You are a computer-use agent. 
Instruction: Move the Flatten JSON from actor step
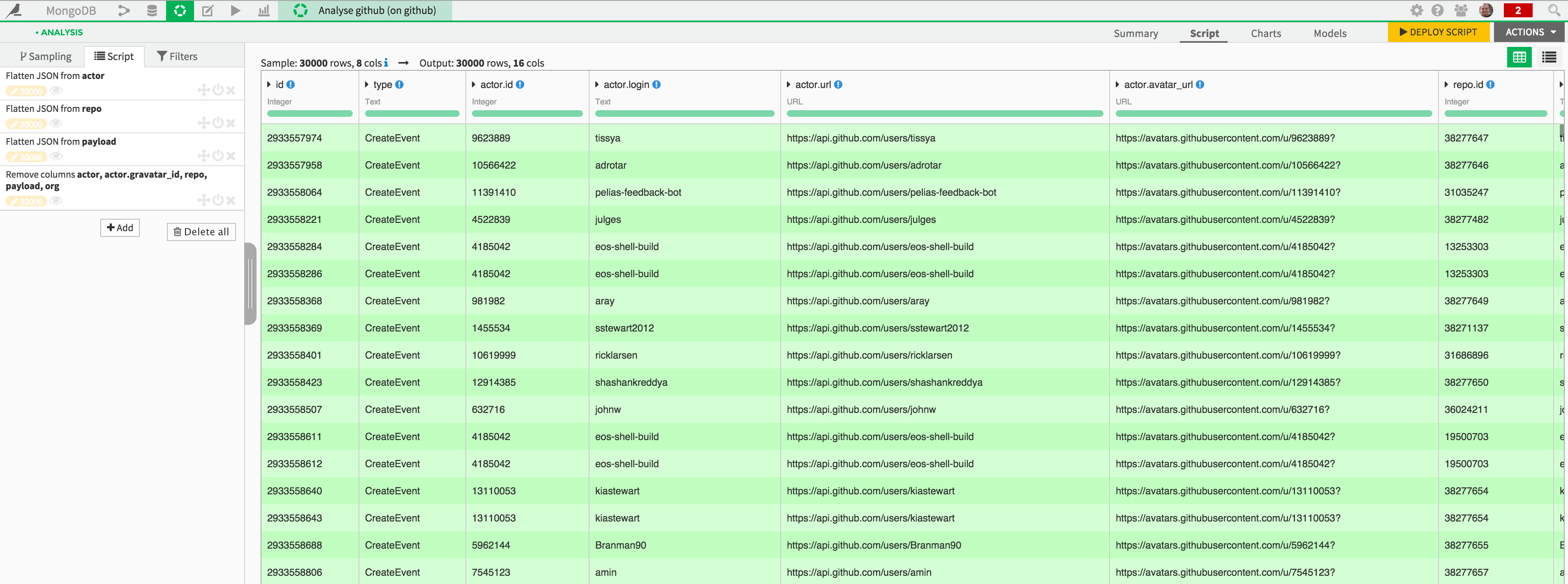click(x=204, y=90)
